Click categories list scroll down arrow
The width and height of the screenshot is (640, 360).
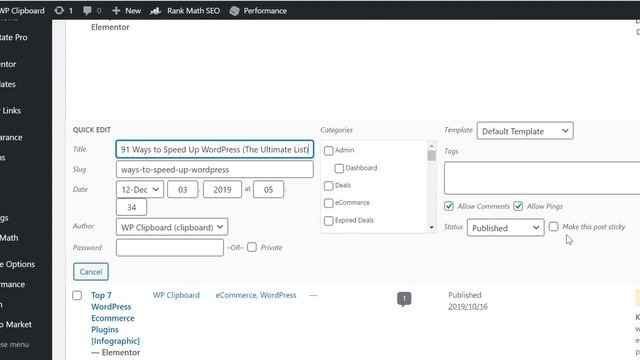click(431, 228)
